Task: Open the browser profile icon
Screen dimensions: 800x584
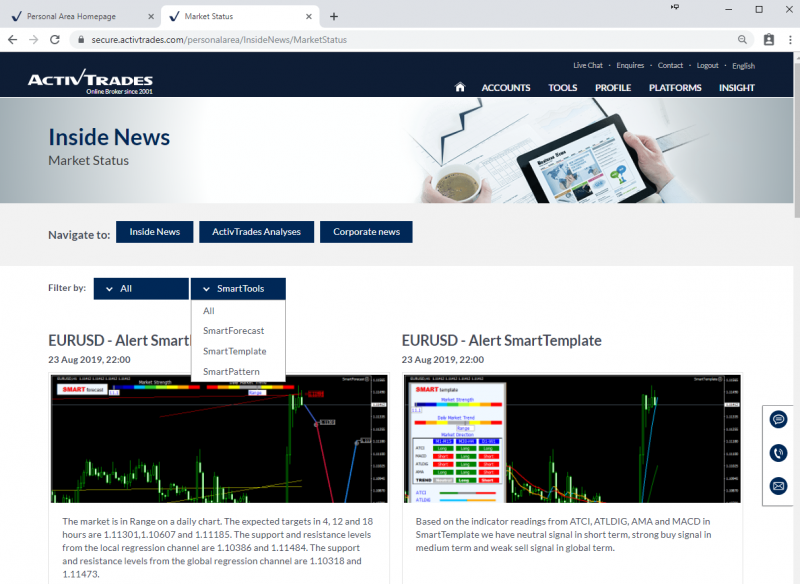Action: click(x=769, y=40)
